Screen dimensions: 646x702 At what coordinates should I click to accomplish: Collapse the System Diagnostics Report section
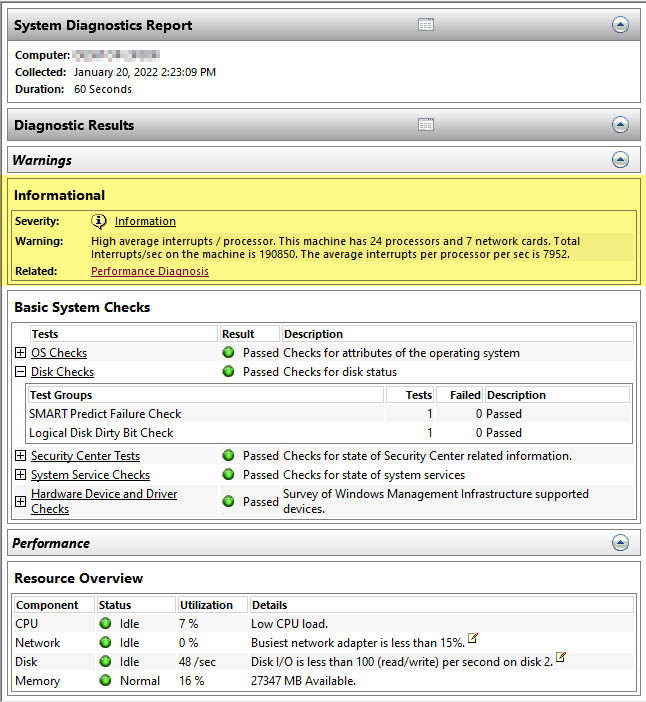point(620,25)
